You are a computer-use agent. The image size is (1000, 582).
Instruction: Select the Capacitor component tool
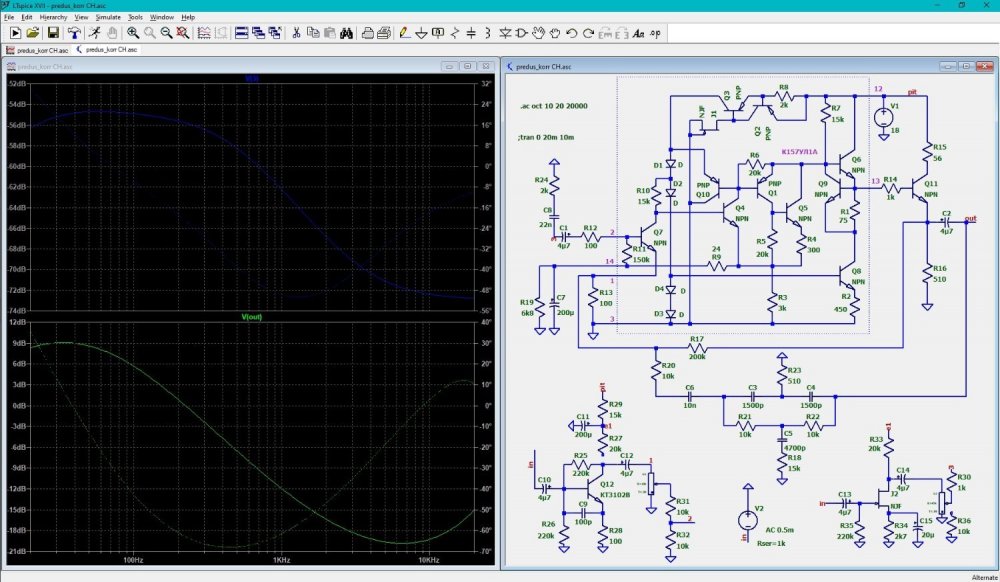pos(473,33)
